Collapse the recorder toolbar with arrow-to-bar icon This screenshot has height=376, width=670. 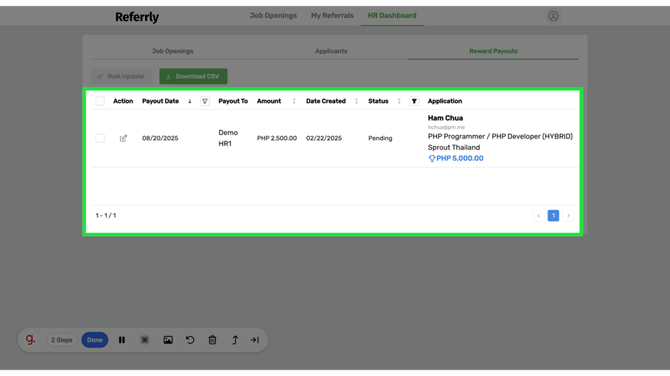(x=255, y=340)
